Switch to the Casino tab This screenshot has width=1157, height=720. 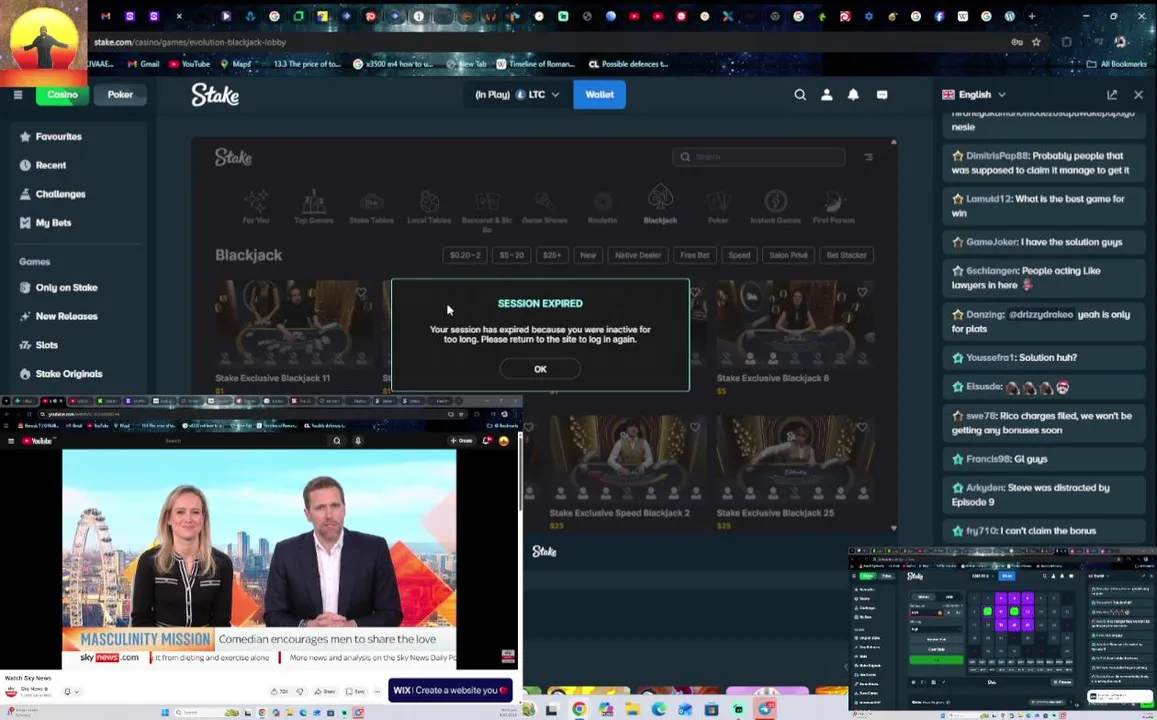[x=62, y=94]
